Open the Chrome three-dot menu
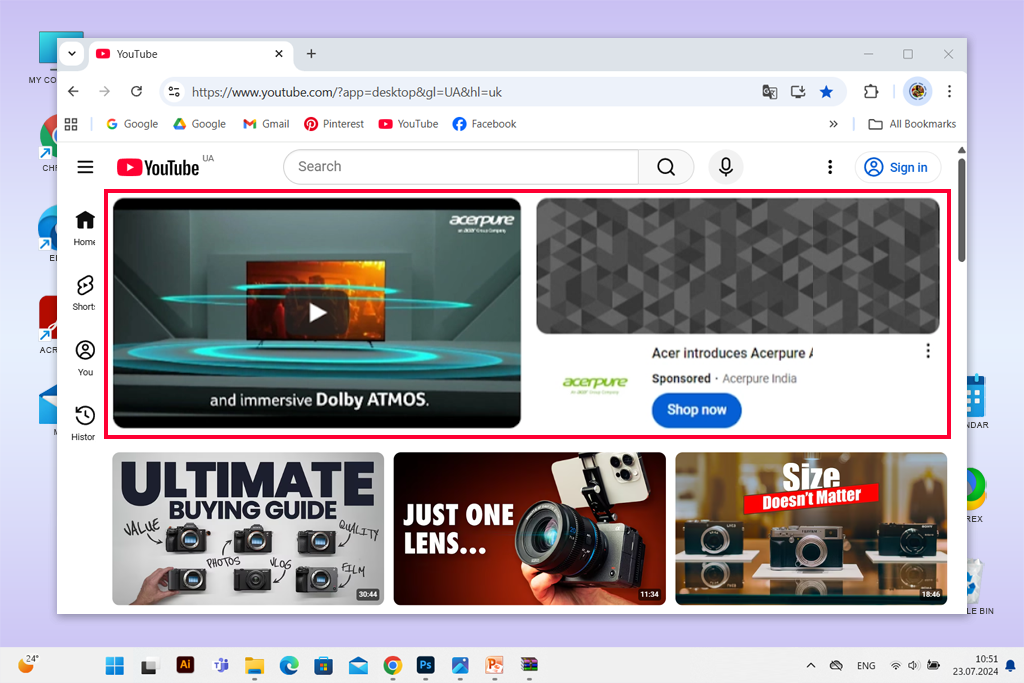Screen dimensions: 1024x683 pyautogui.click(x=950, y=91)
